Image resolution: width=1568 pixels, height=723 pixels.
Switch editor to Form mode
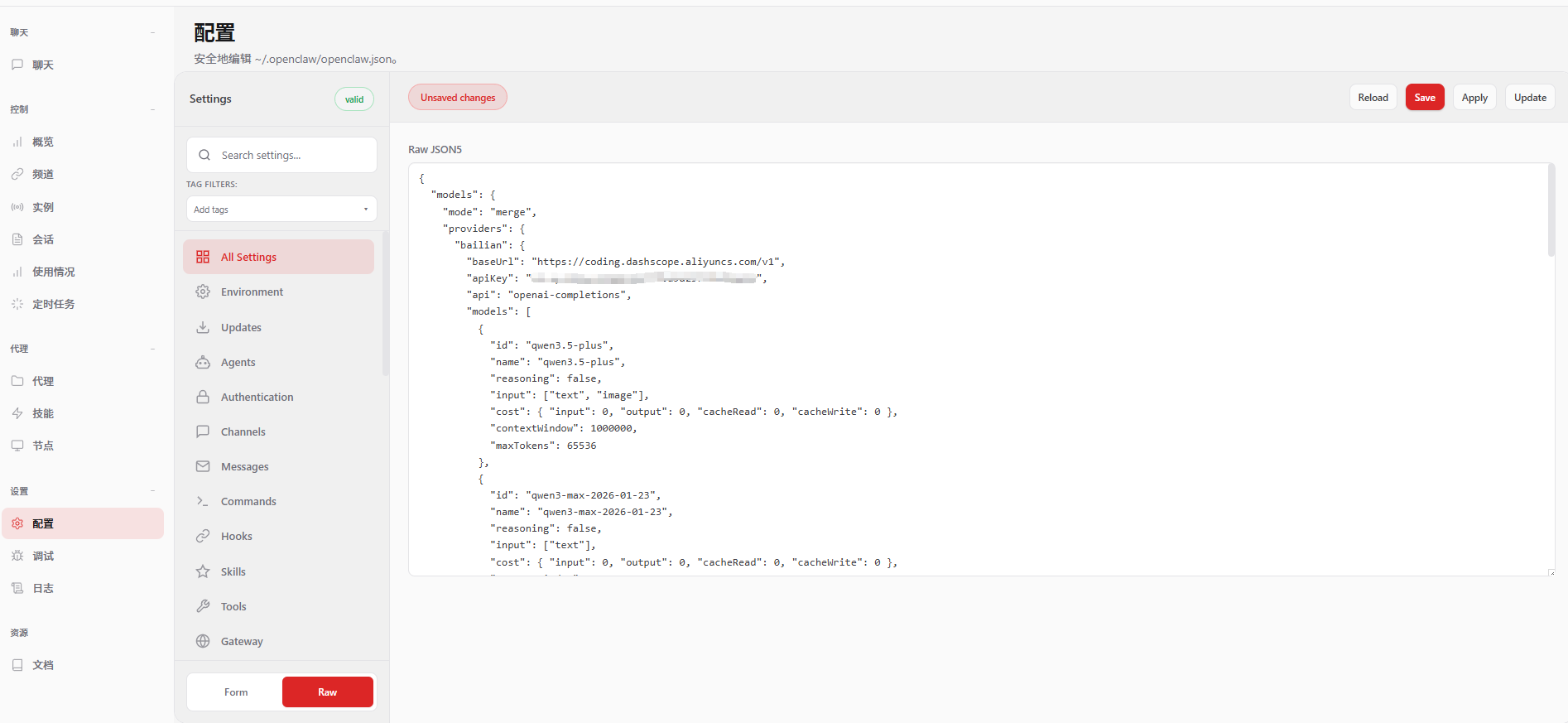point(236,692)
